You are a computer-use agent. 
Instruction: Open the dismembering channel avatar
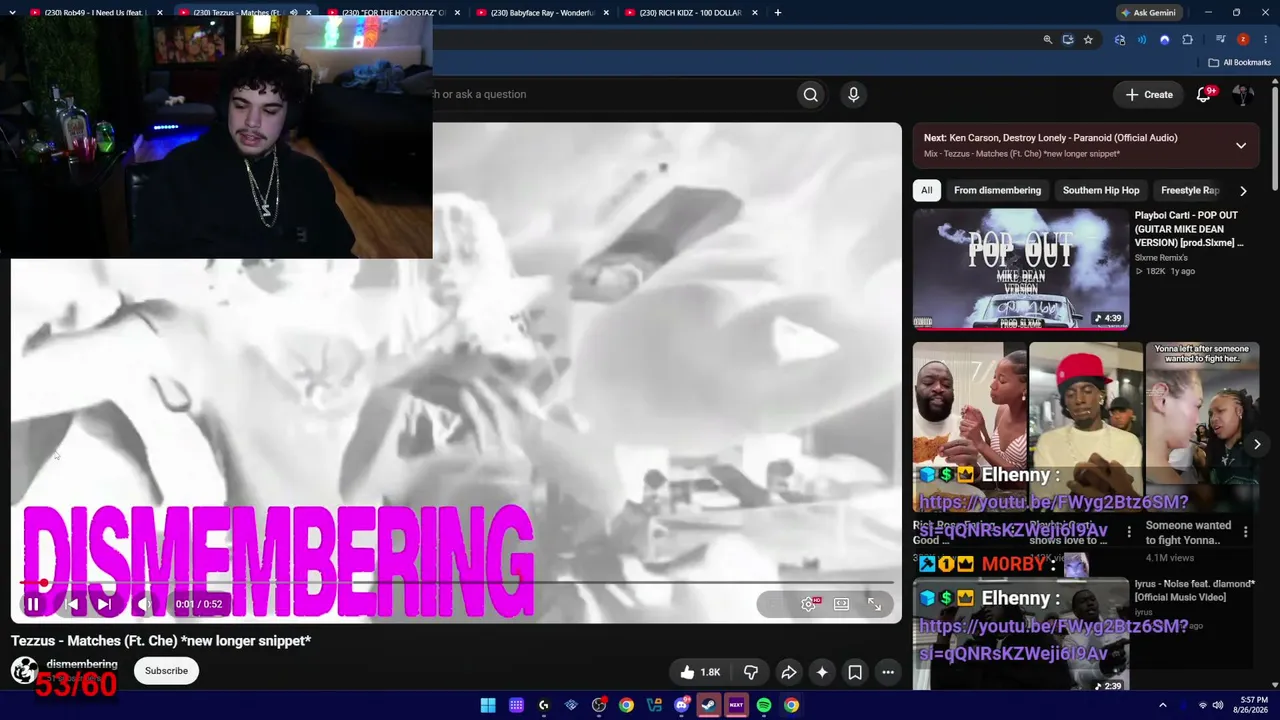coord(24,671)
